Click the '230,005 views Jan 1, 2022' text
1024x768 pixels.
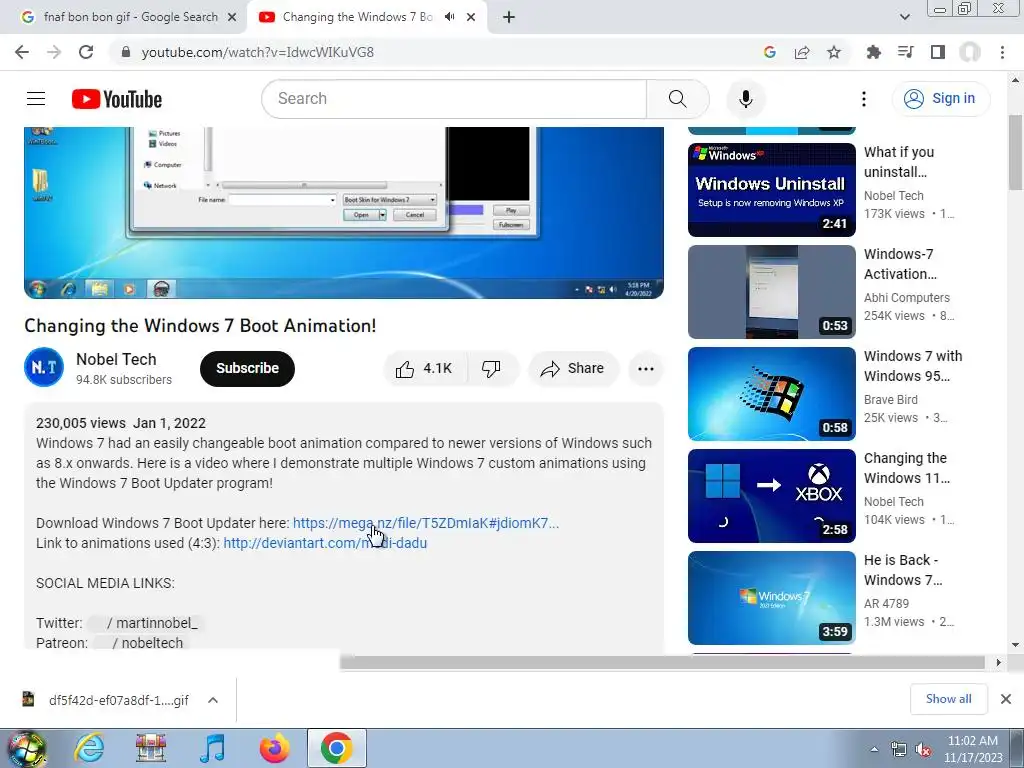(x=121, y=423)
